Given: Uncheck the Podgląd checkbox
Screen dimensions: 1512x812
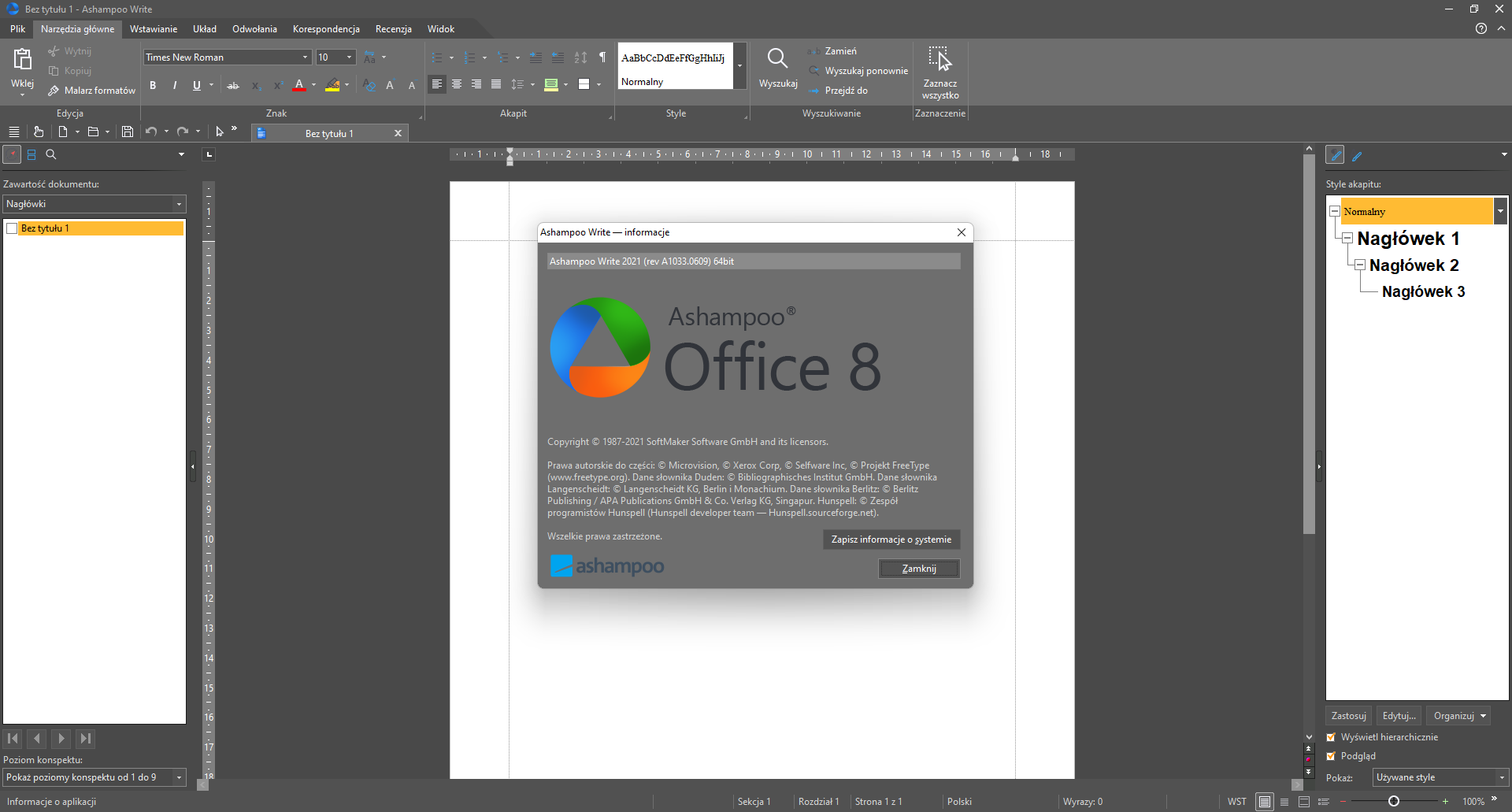Looking at the screenshot, I should tap(1331, 756).
